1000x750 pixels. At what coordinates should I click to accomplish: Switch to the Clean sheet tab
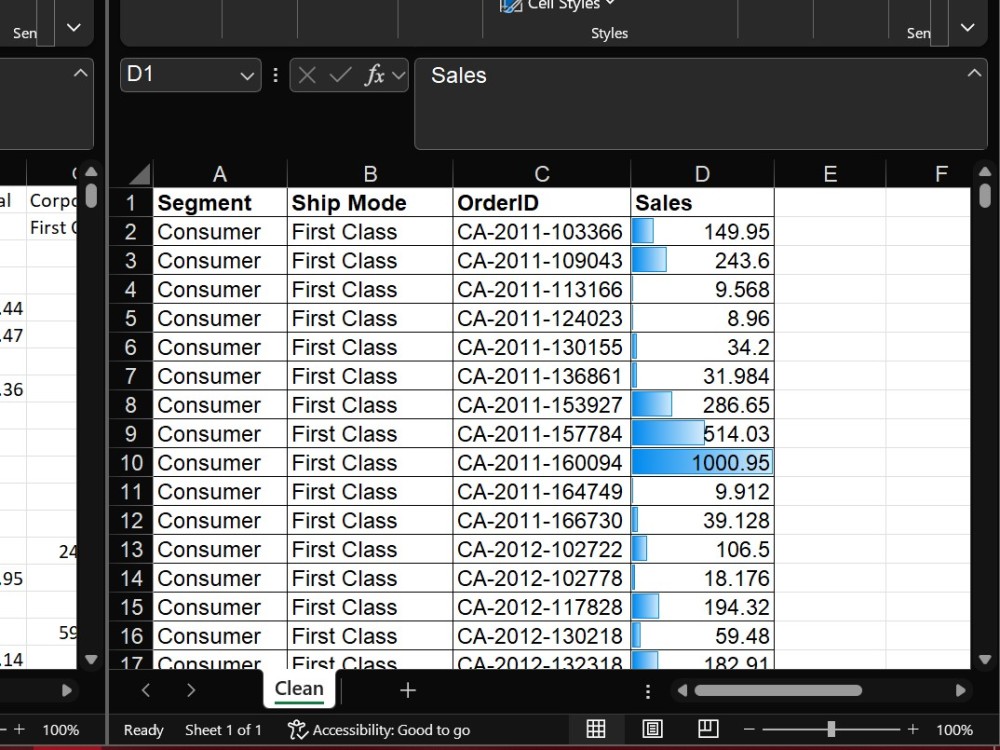click(x=299, y=689)
